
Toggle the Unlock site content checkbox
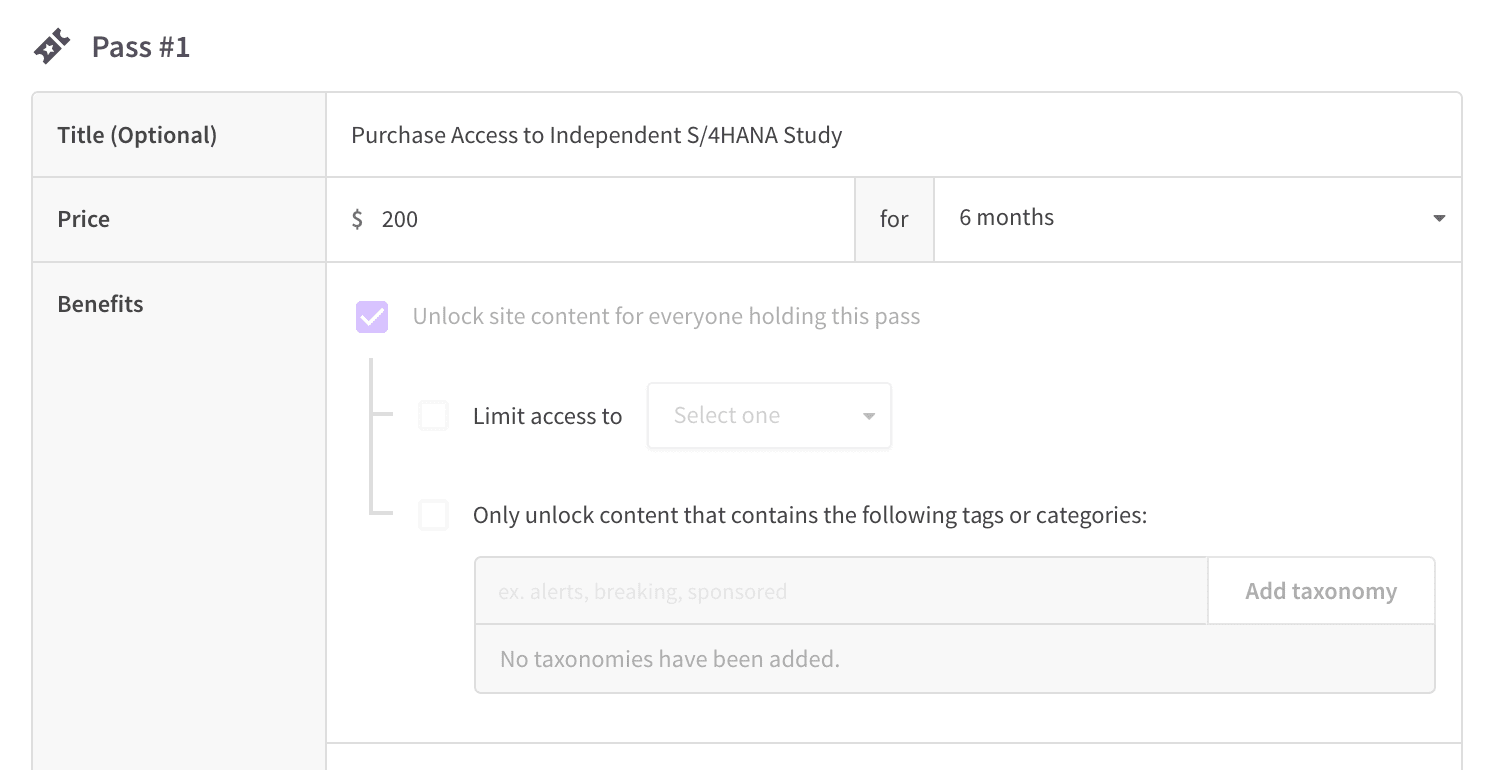coord(372,318)
